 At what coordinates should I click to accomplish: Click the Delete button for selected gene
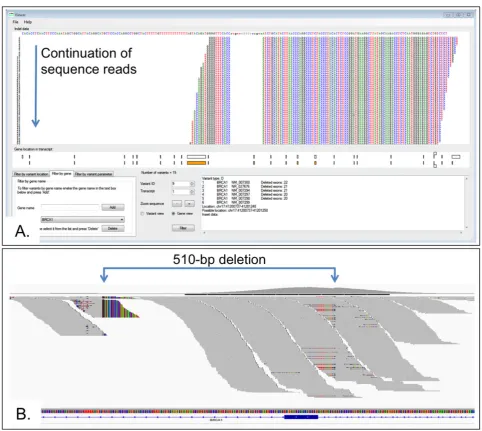coord(113,228)
